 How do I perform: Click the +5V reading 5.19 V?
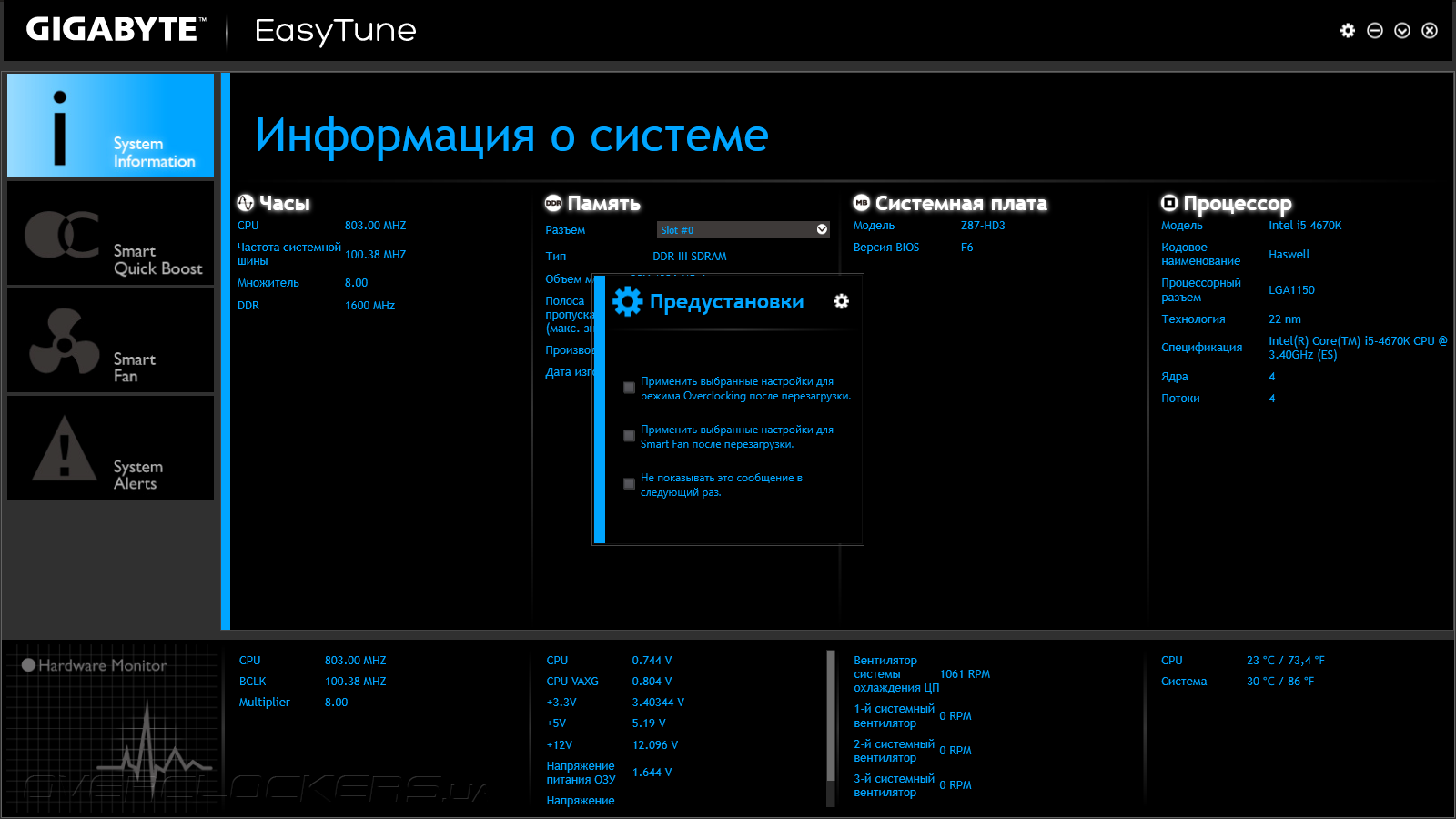point(649,723)
